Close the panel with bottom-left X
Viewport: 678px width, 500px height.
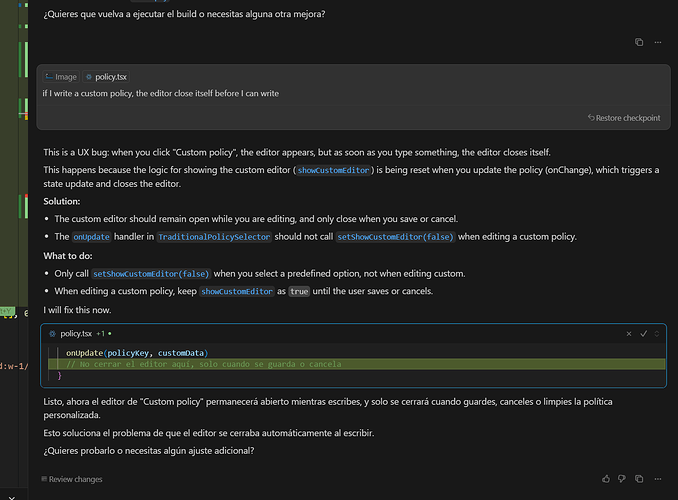click(11, 497)
